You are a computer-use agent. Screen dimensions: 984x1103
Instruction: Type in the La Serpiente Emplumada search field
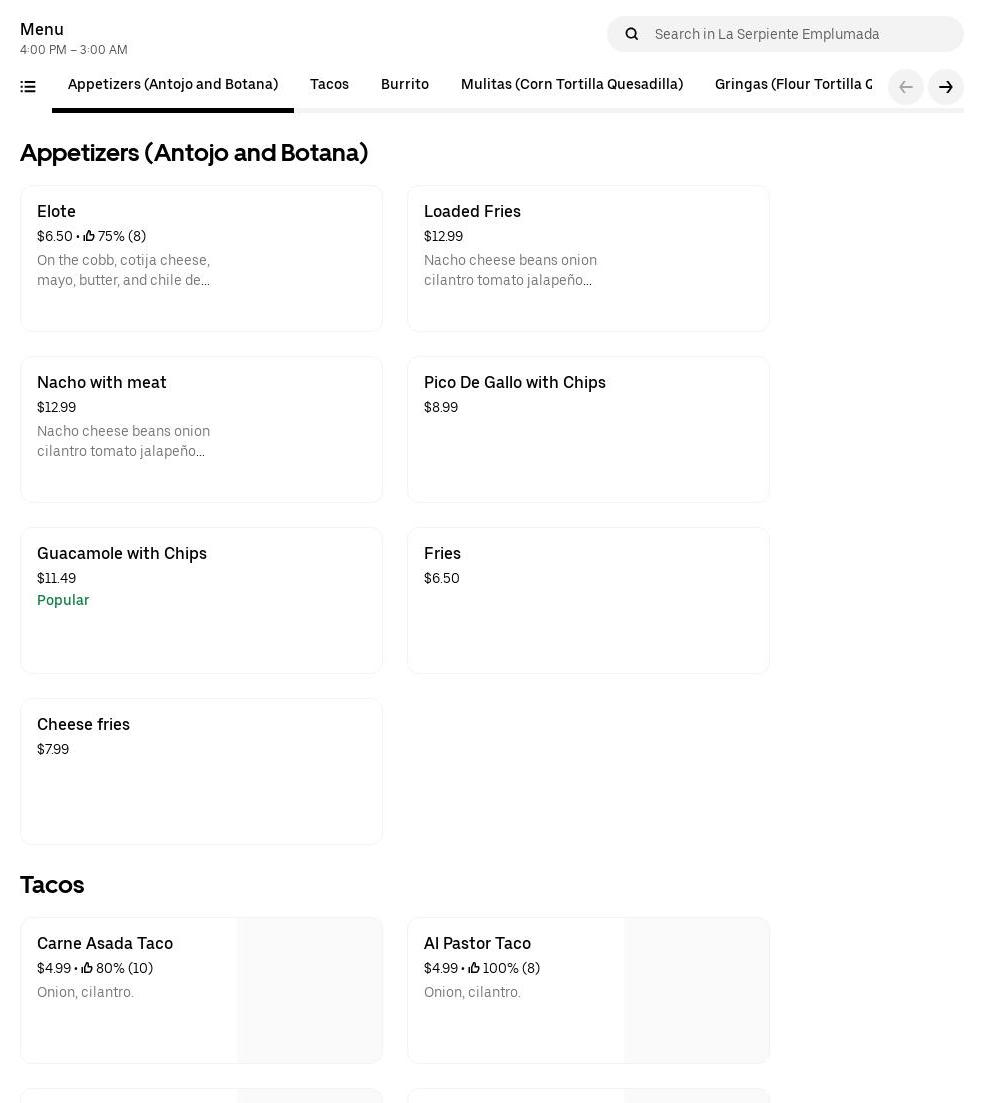(800, 34)
